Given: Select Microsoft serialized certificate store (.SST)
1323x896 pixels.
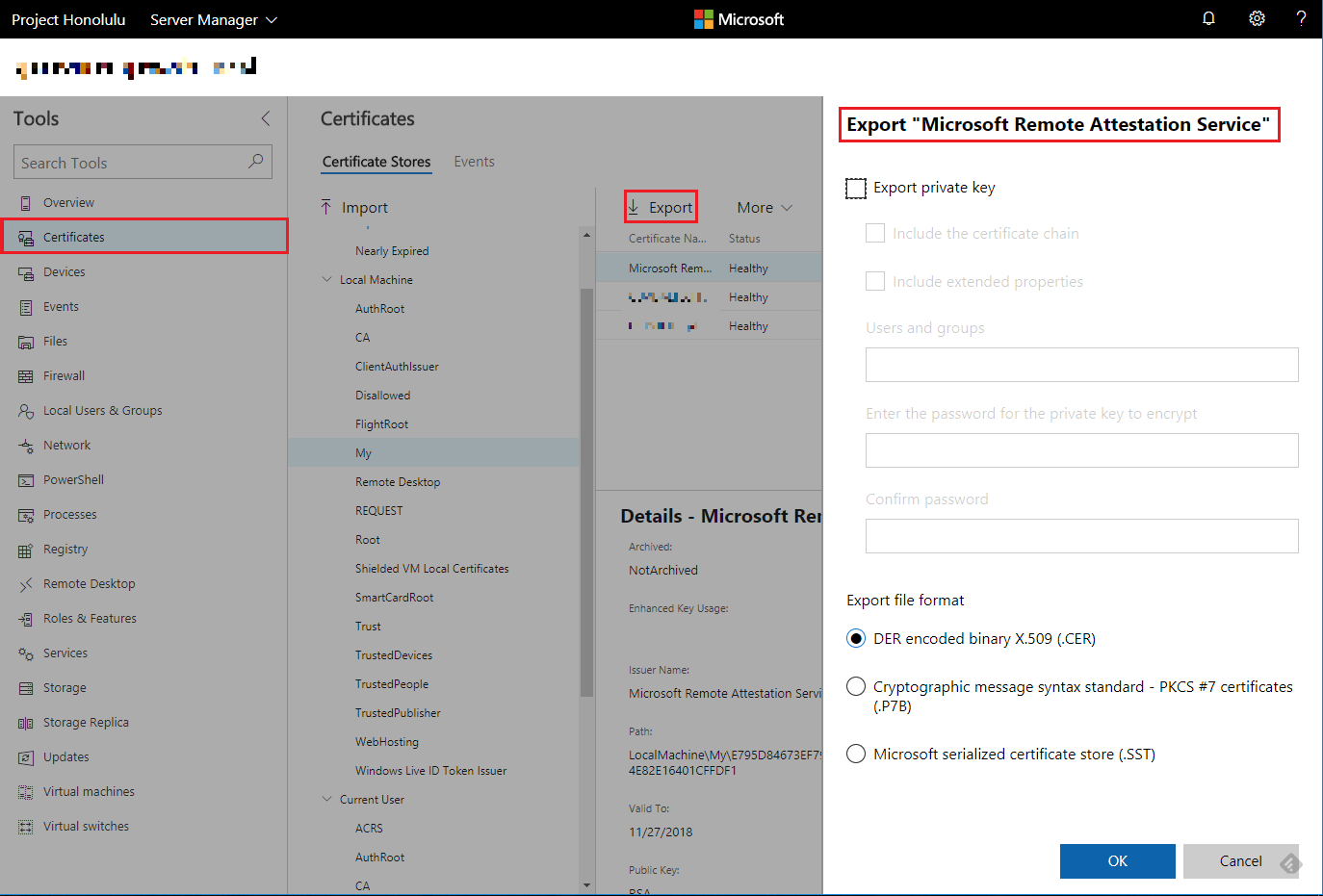Looking at the screenshot, I should coord(856,754).
